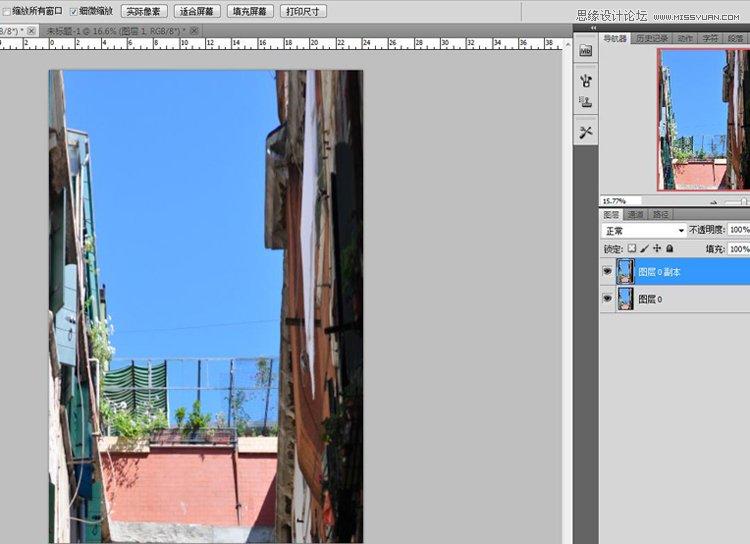Viewport: 750px width, 544px height.
Task: Toggle visibility of the 图层 0 layer
Action: (x=607, y=299)
